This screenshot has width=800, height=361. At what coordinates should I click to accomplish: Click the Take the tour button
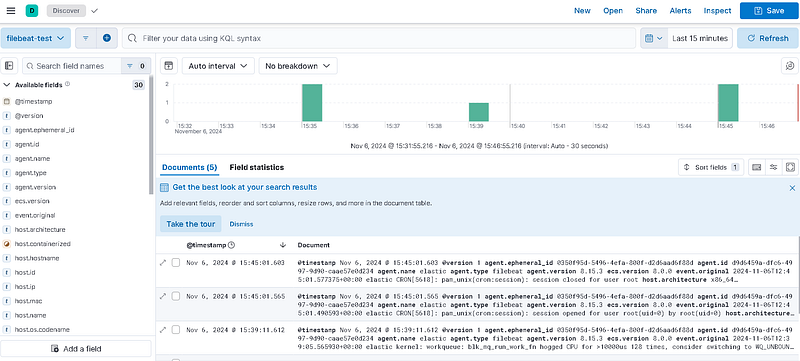click(190, 224)
